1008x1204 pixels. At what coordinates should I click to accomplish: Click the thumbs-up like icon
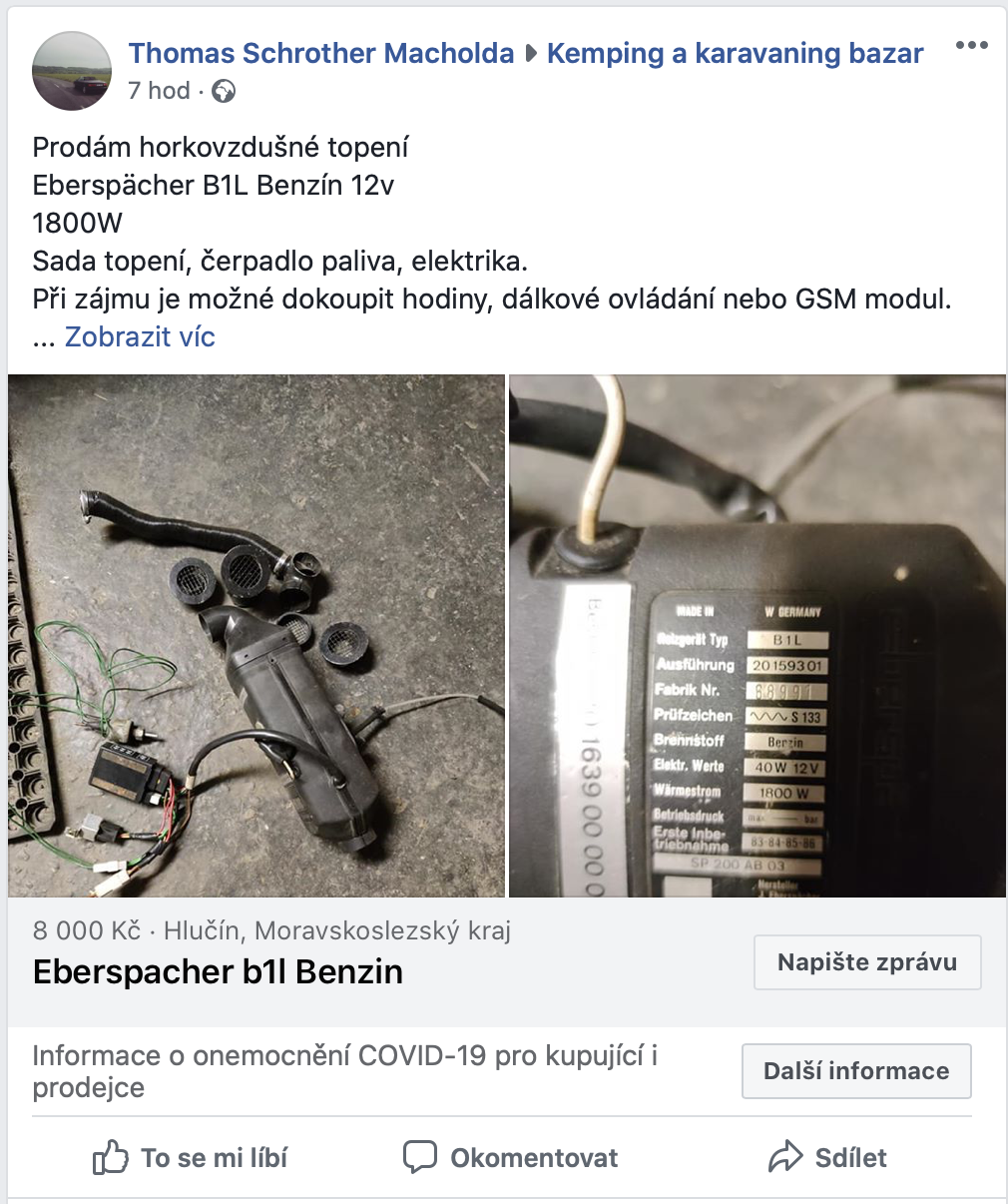(111, 1157)
